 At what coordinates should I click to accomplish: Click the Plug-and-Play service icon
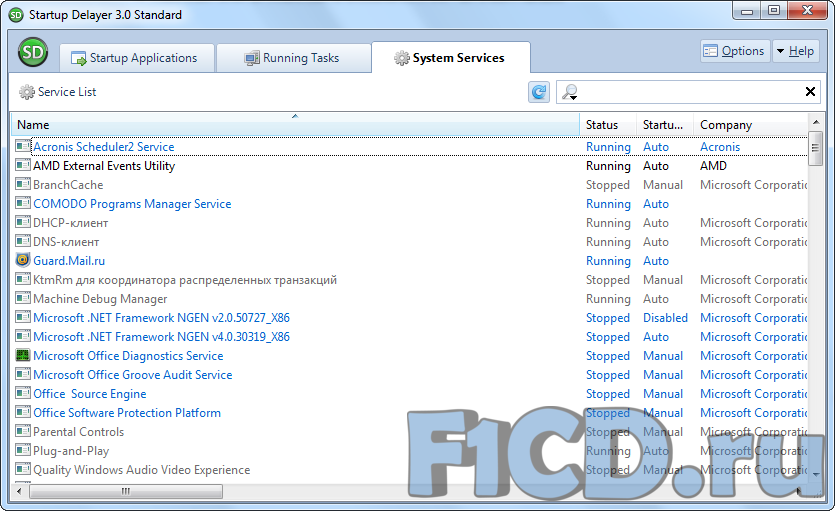click(23, 450)
